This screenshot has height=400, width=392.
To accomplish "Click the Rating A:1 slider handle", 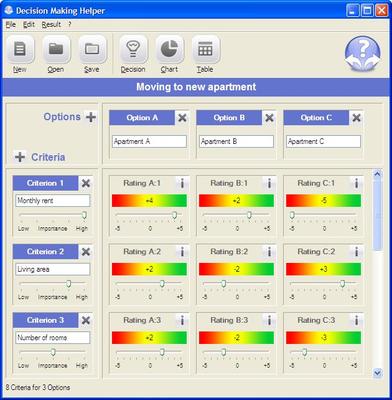I will (174, 215).
